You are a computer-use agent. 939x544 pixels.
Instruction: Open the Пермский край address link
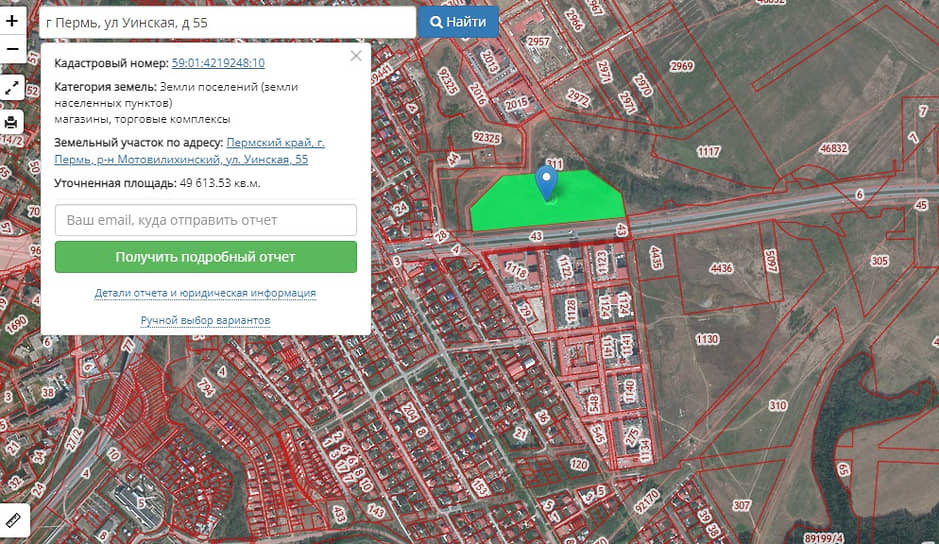275,143
